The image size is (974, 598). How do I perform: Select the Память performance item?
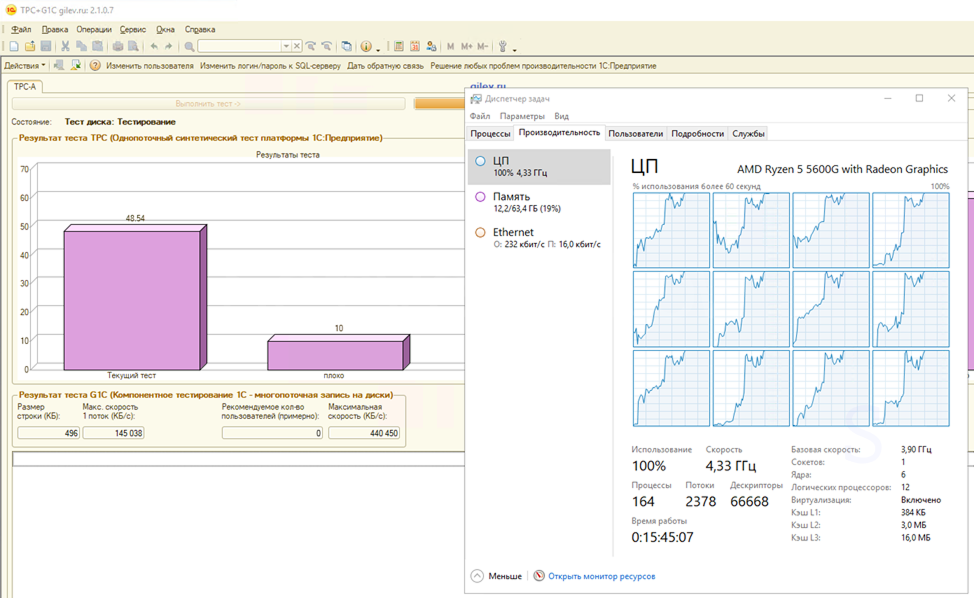(539, 202)
